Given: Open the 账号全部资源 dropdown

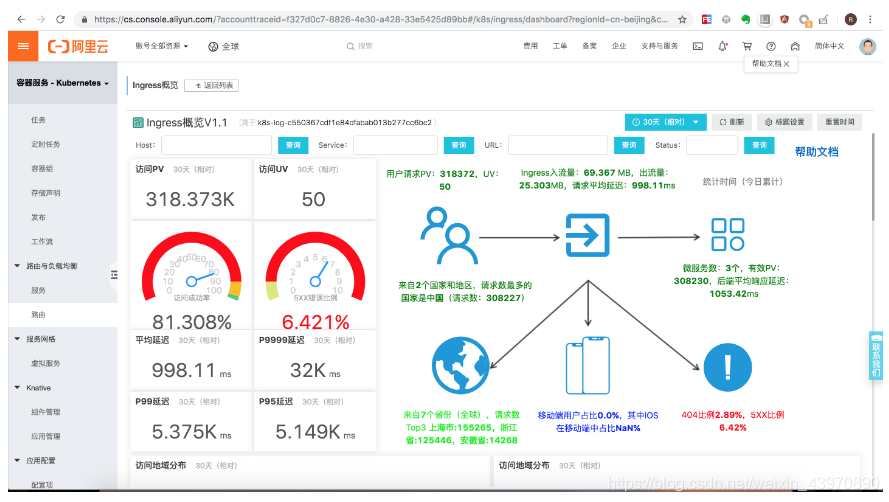Looking at the screenshot, I should click(161, 46).
